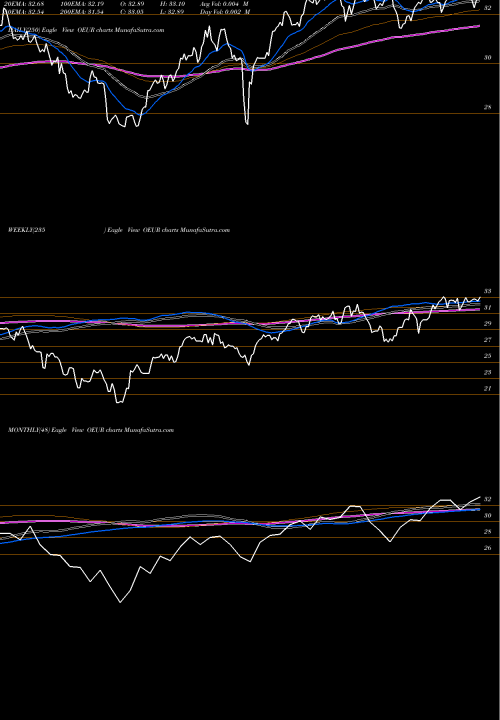500x720 pixels.
Task: Click the 29 price label on weekly chart
Action: click(x=487, y=323)
